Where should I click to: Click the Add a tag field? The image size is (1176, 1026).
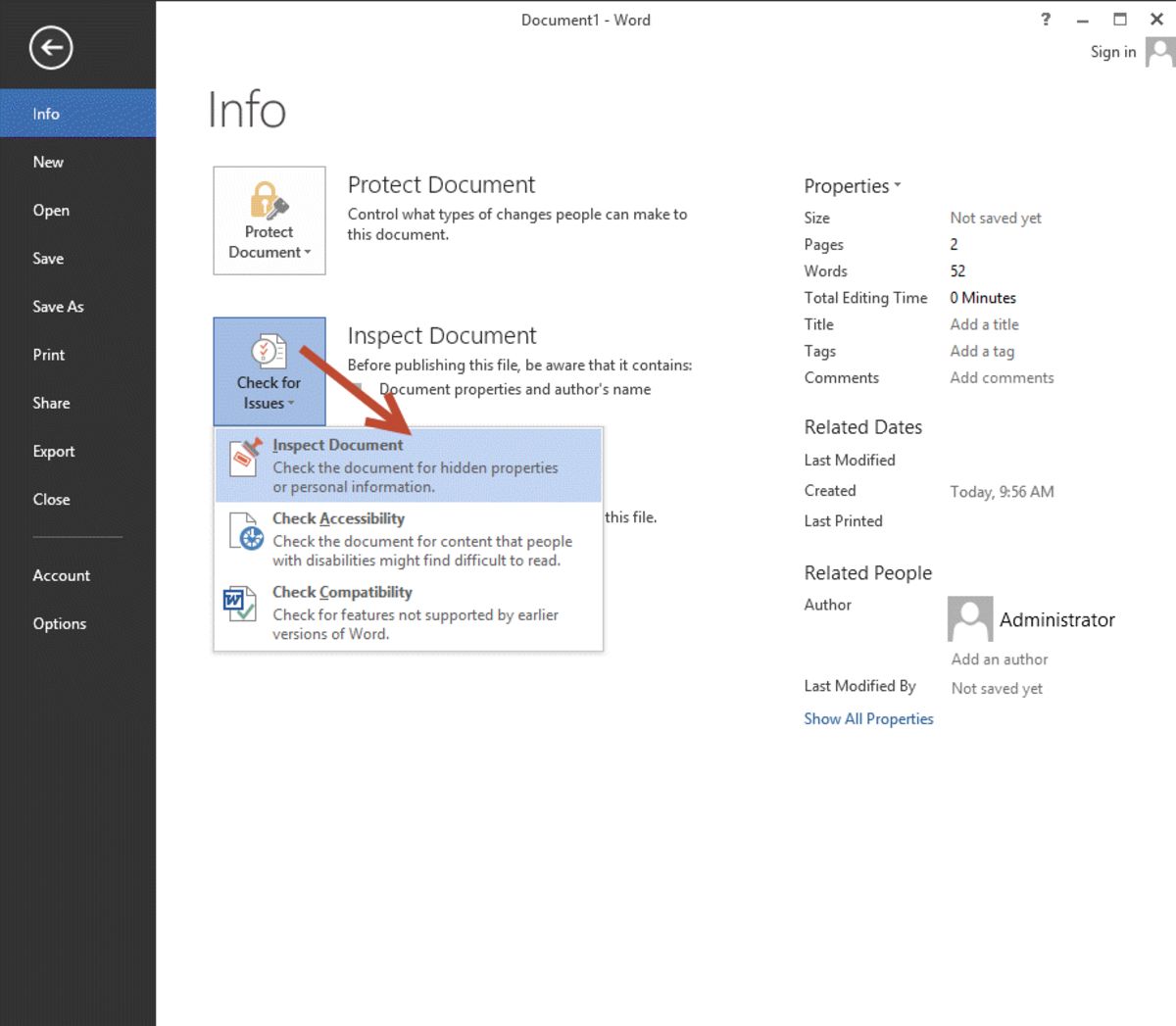click(982, 351)
